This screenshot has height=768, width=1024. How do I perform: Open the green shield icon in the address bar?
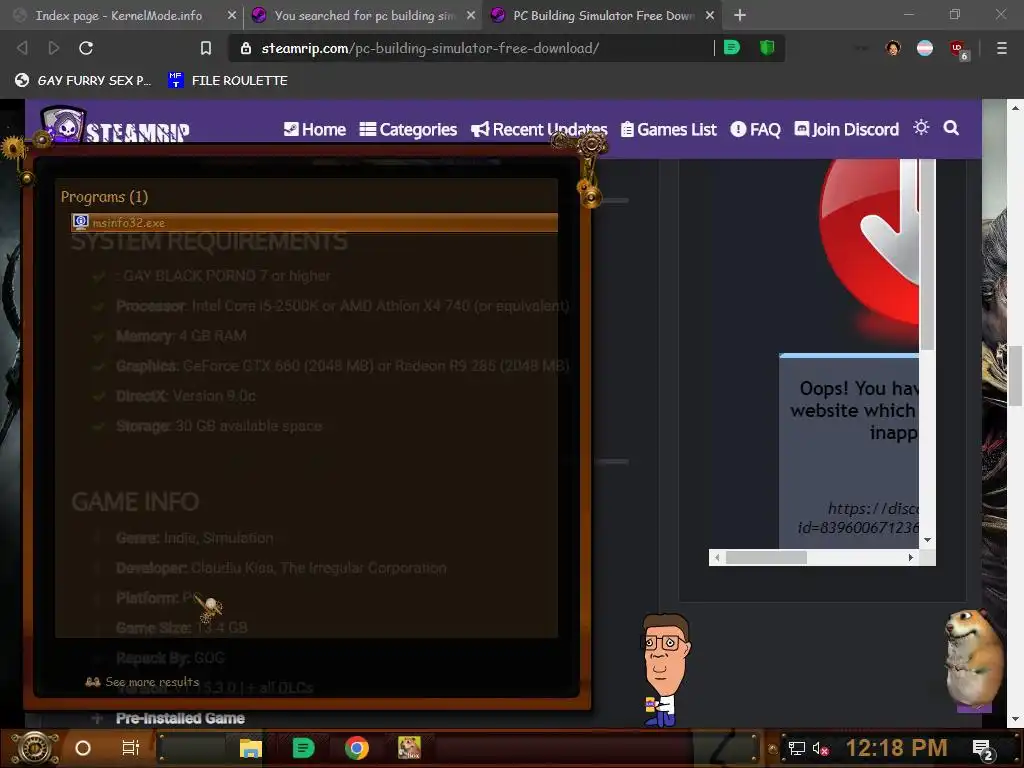tap(767, 47)
